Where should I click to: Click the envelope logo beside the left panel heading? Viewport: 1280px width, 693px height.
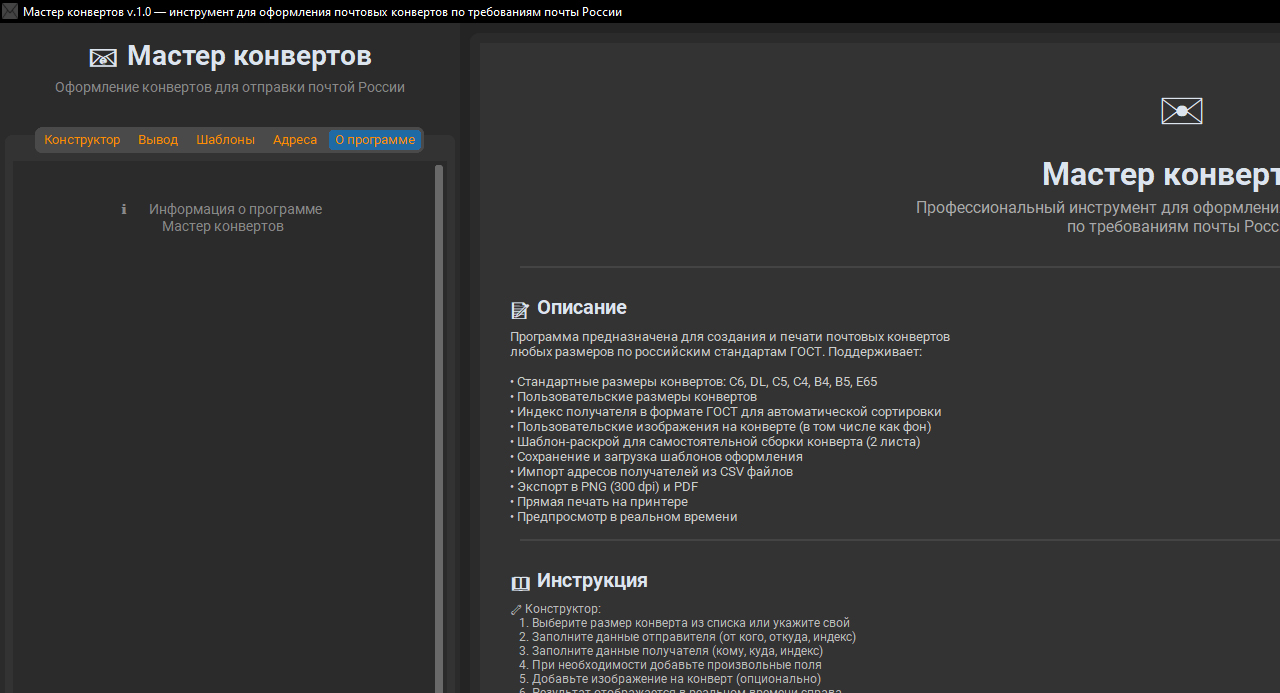pyautogui.click(x=103, y=57)
